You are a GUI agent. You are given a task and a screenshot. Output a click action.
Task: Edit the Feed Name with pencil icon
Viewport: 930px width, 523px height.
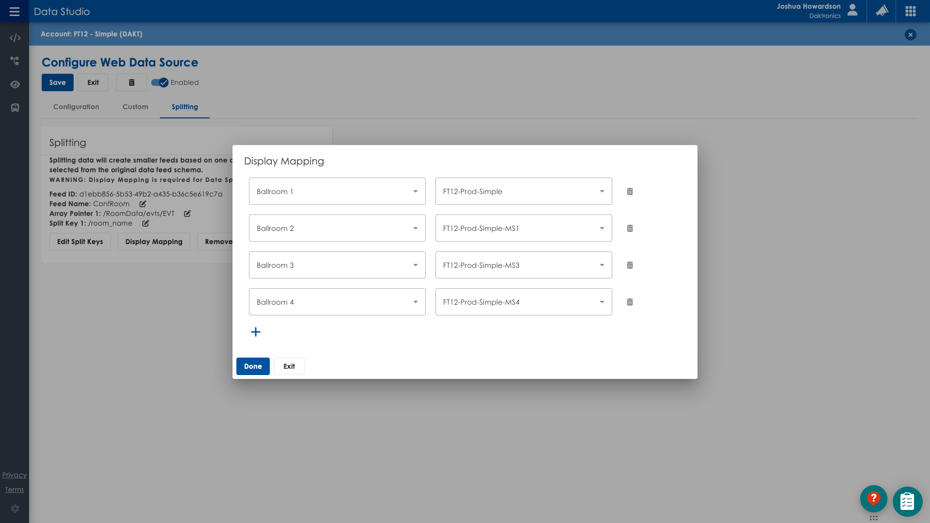coord(143,204)
